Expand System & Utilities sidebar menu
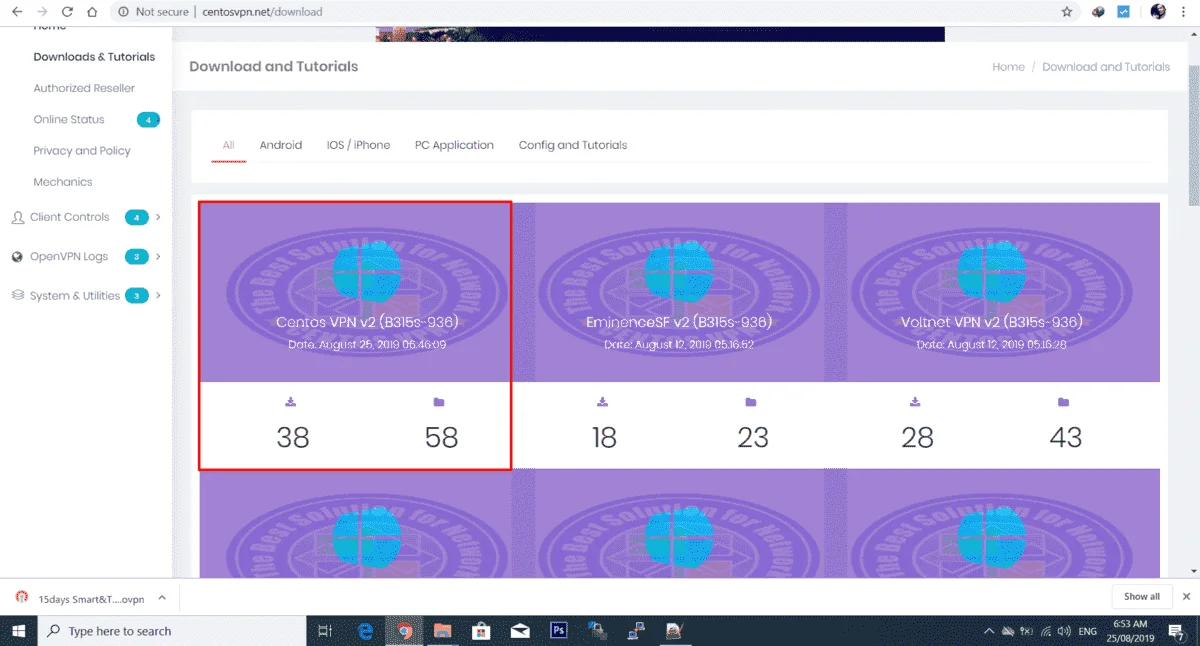Viewport: 1200px width, 646px height. [x=86, y=296]
